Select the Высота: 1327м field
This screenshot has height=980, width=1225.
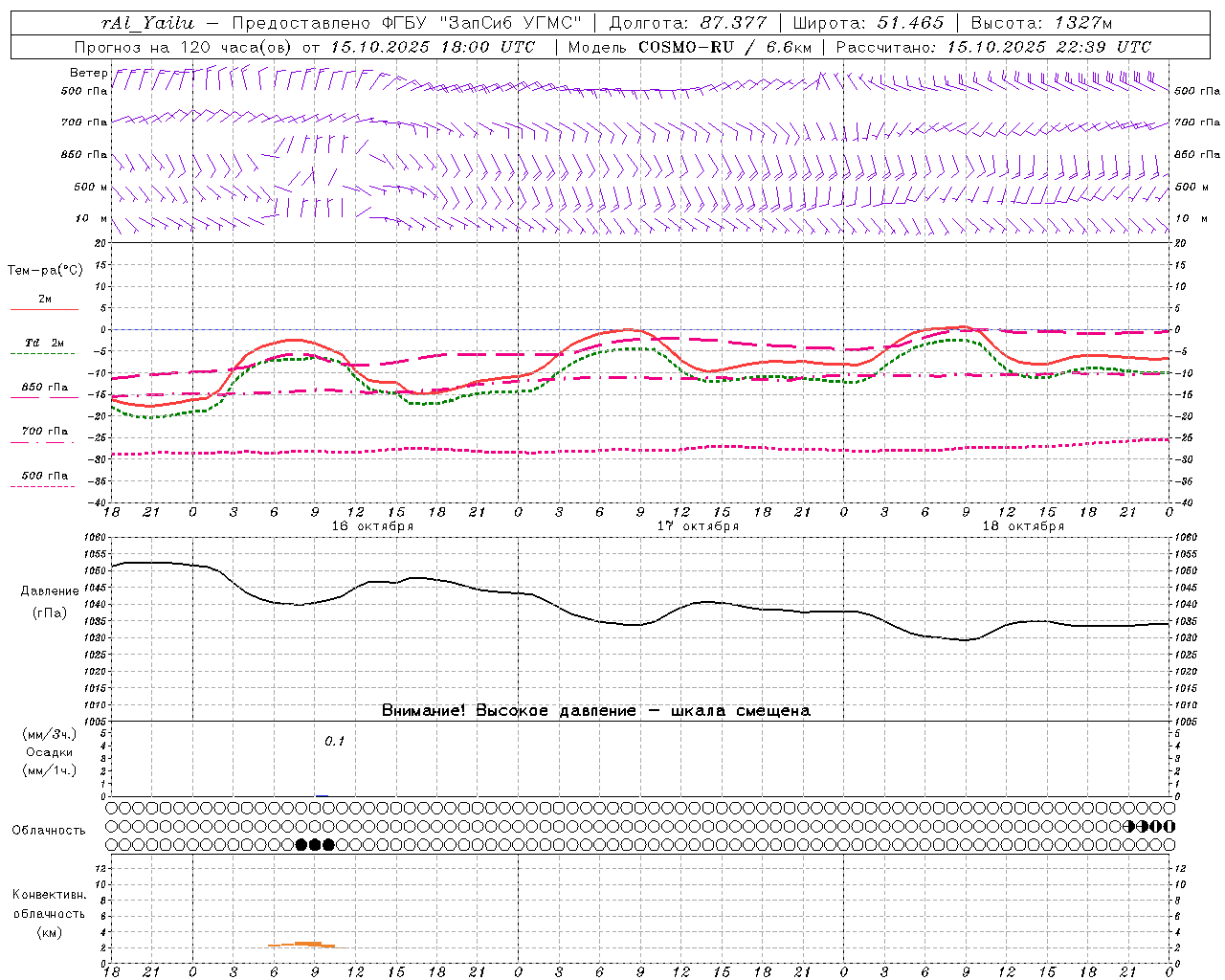(x=1041, y=23)
